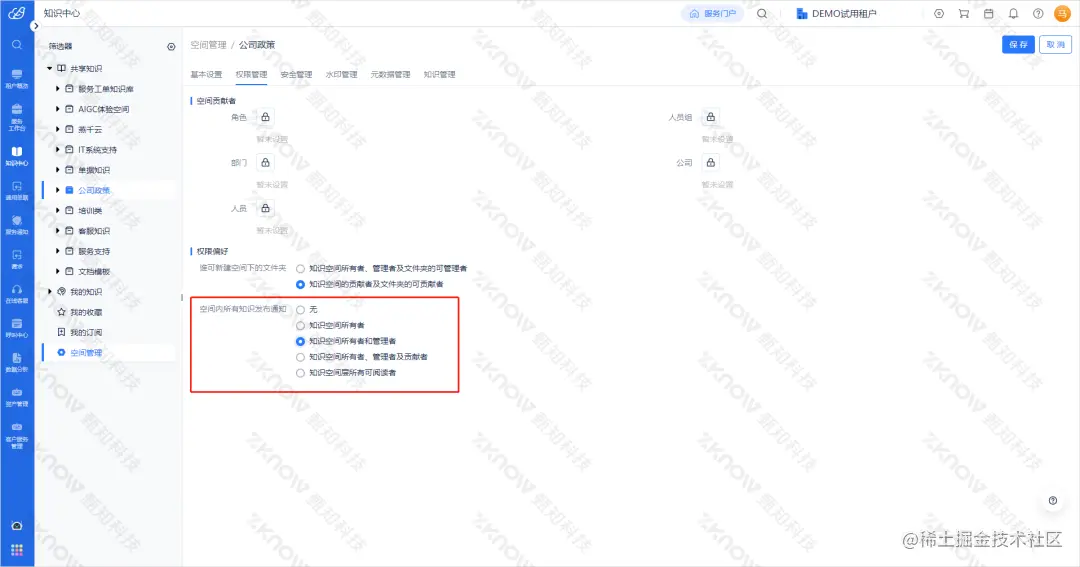This screenshot has width=1080, height=567.
Task: Click the circular target icon in header
Action: click(x=939, y=13)
